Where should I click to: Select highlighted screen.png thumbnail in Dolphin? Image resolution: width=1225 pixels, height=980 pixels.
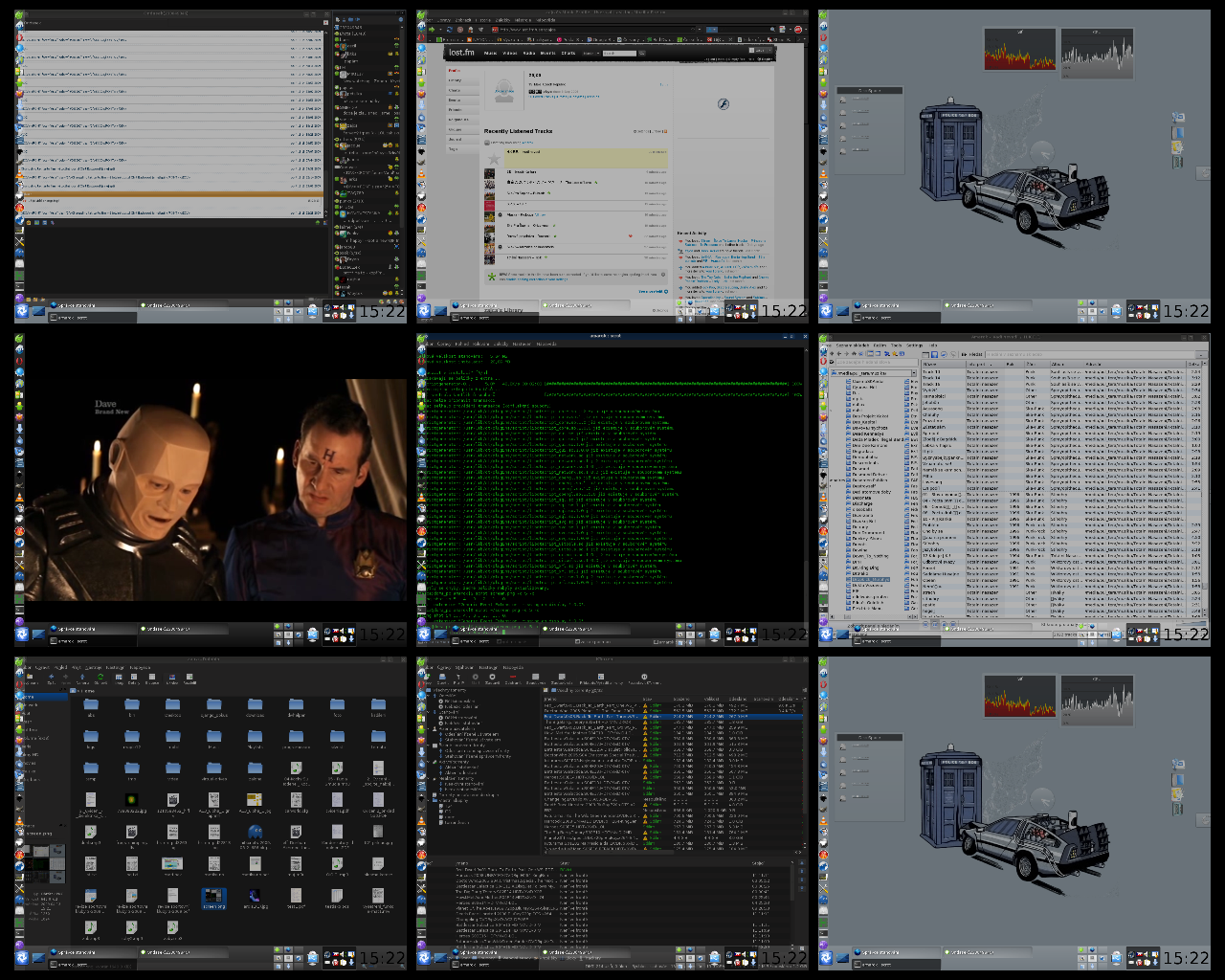point(214,897)
